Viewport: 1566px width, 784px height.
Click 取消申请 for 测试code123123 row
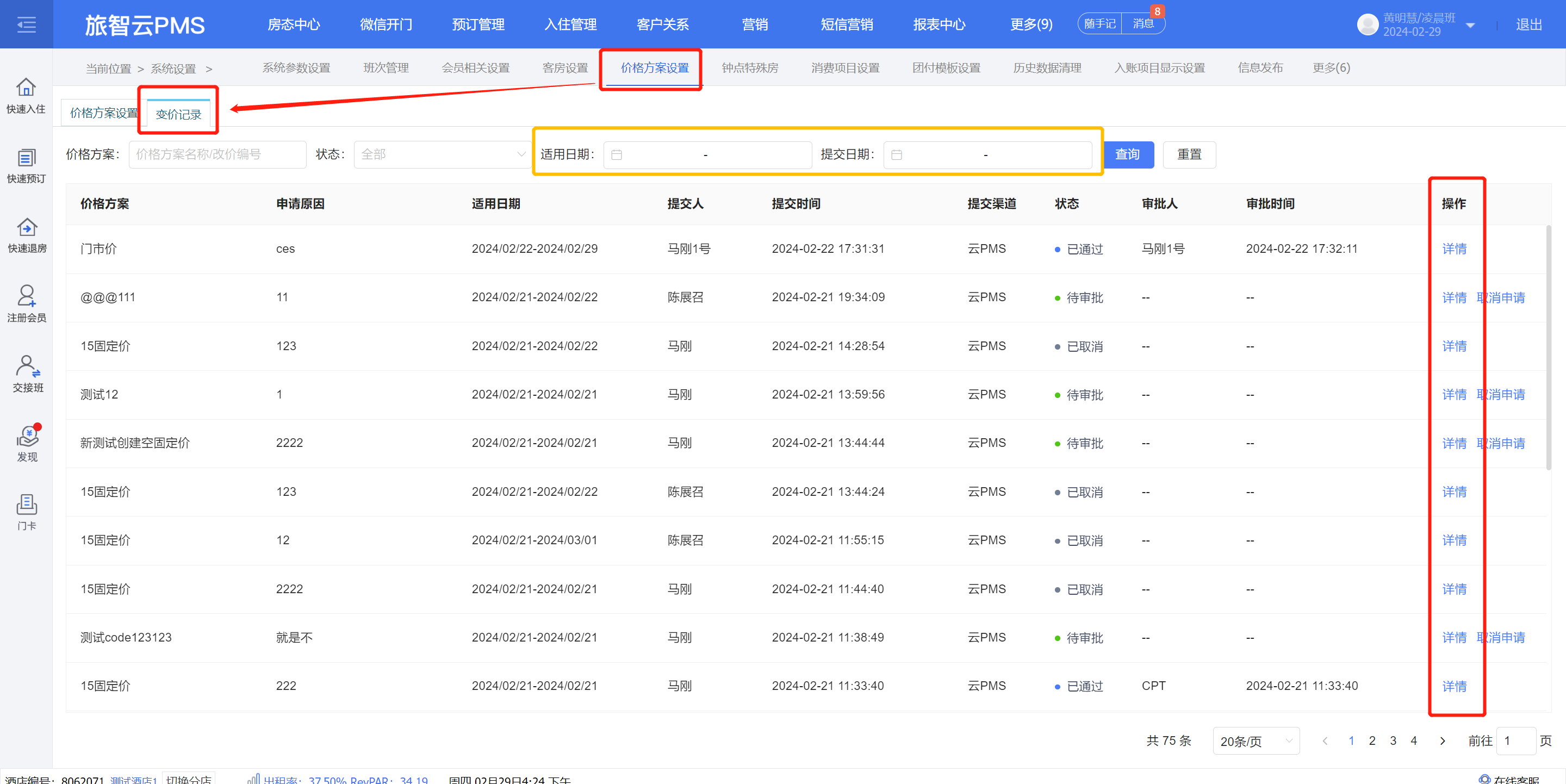tap(1500, 638)
